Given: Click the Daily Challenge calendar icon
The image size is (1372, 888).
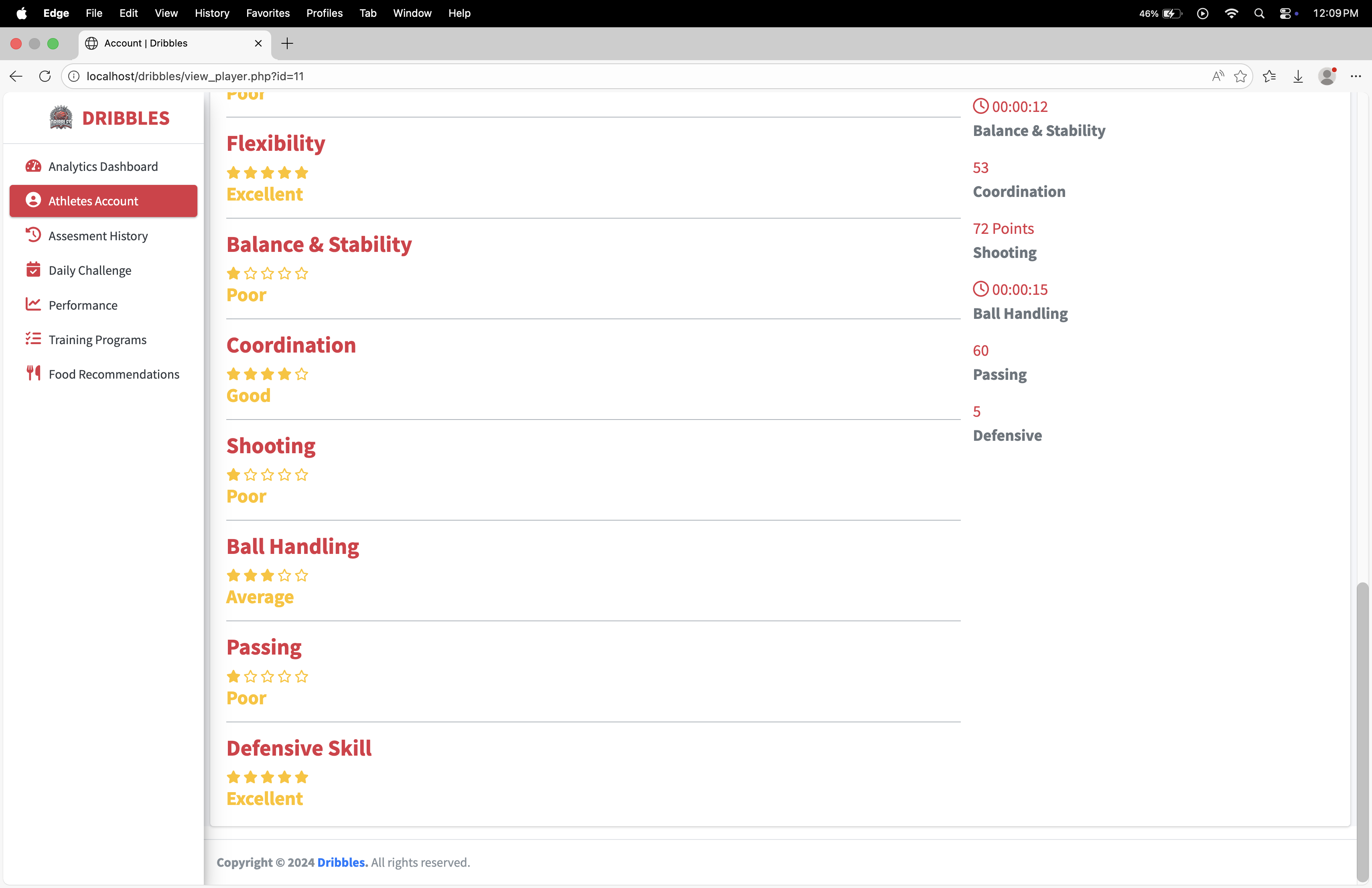Looking at the screenshot, I should pos(33,270).
